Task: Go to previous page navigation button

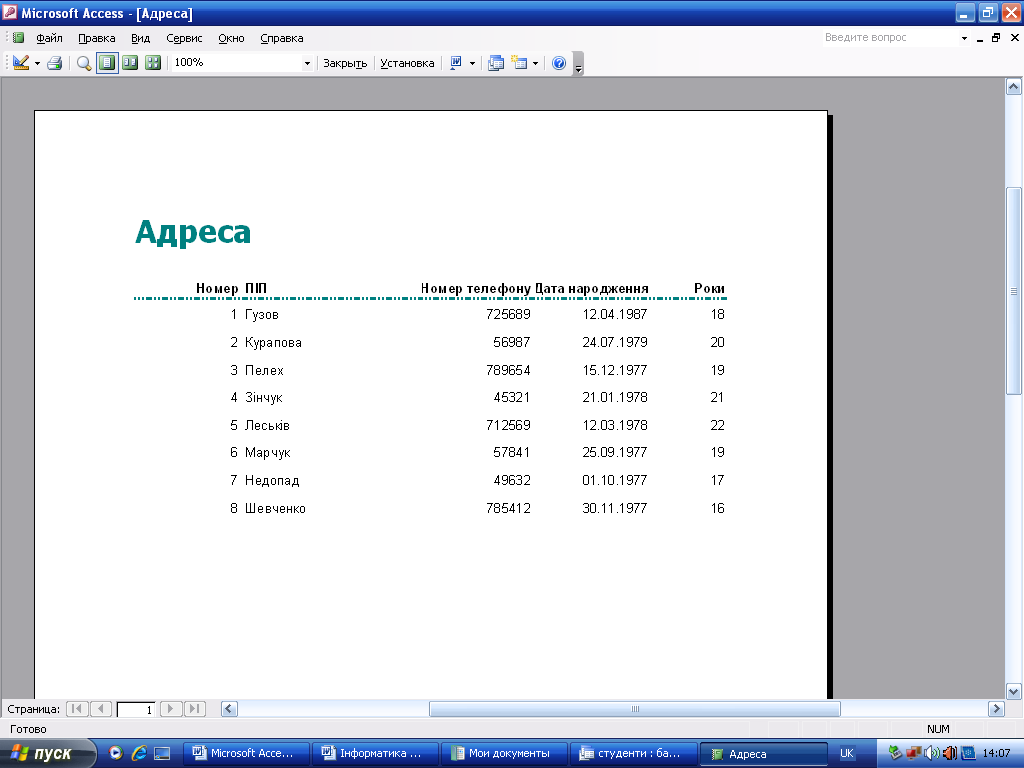Action: [101, 709]
